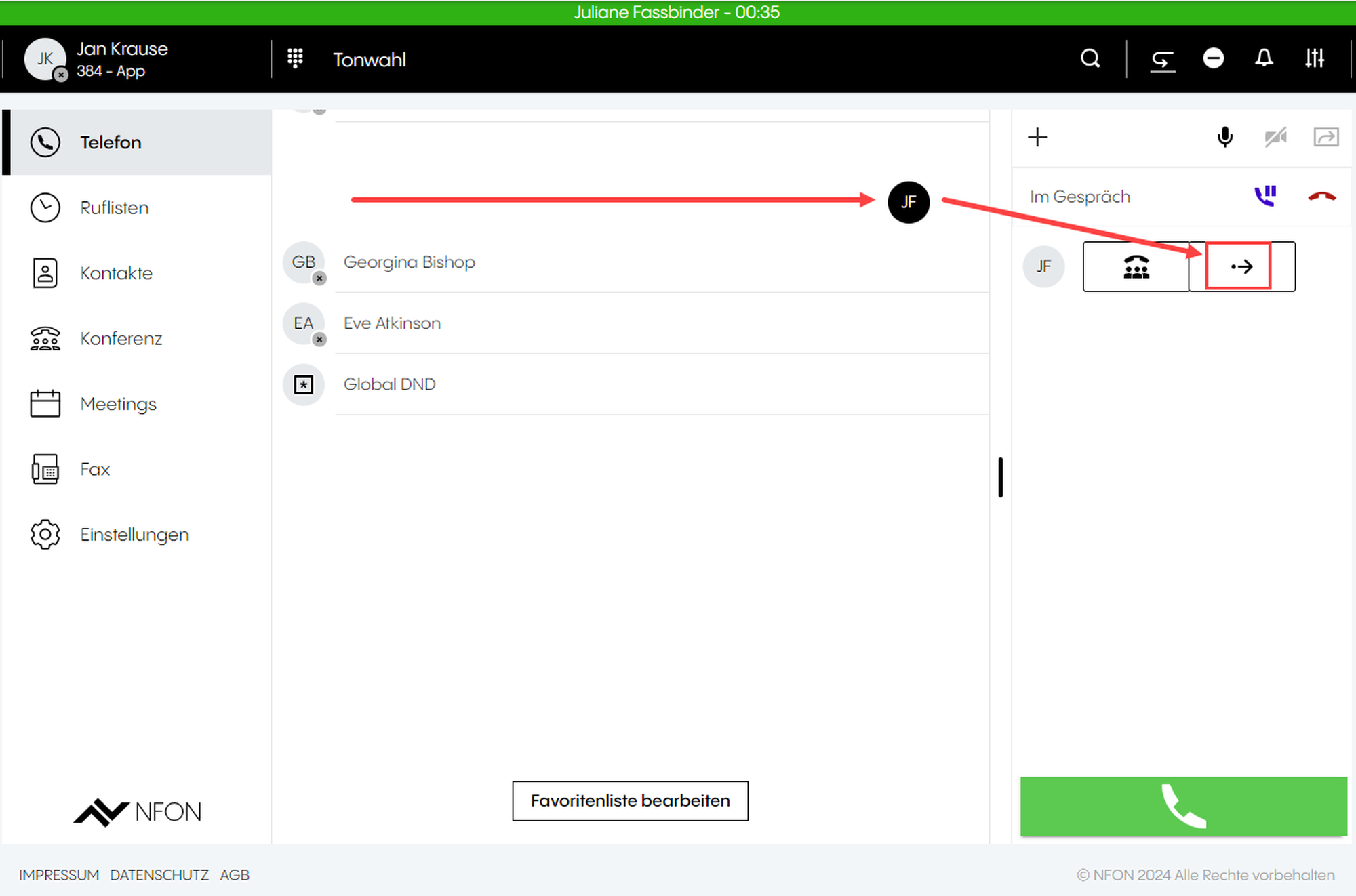Viewport: 1356px width, 896px height.
Task: Put the current call on hold
Action: pyautogui.click(x=1265, y=197)
